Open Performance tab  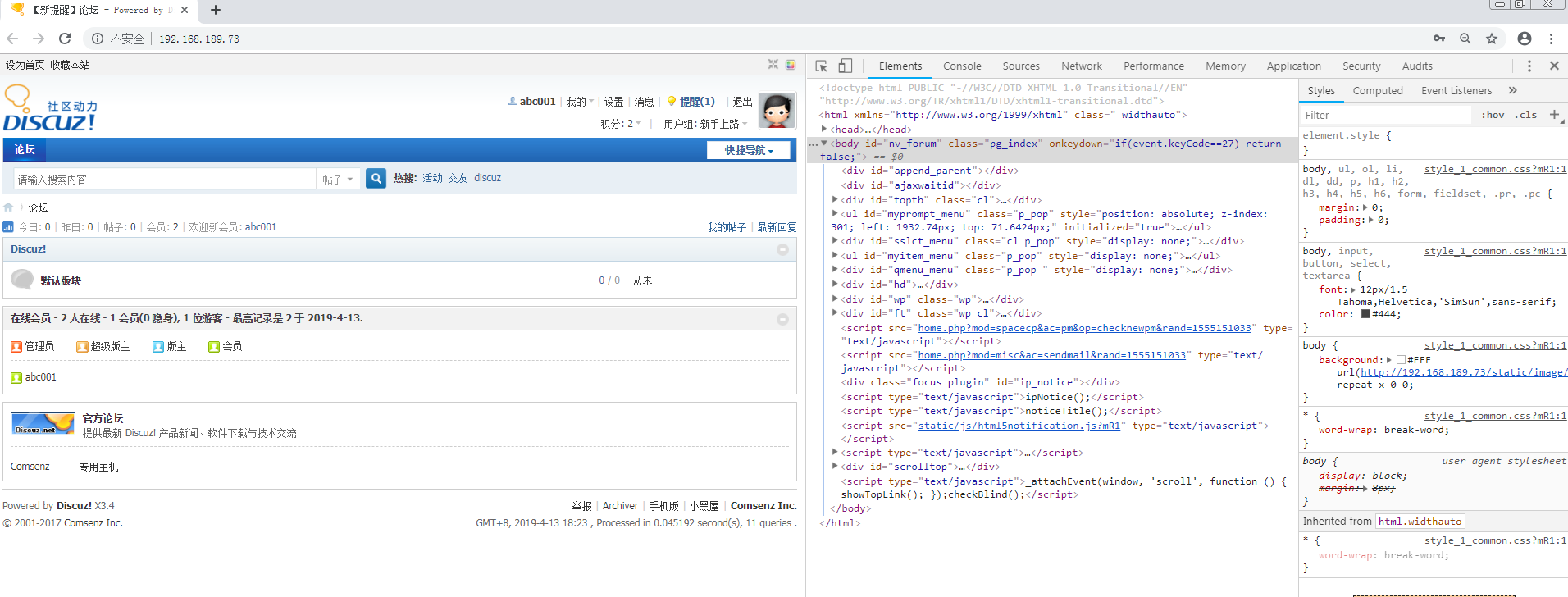(1154, 66)
